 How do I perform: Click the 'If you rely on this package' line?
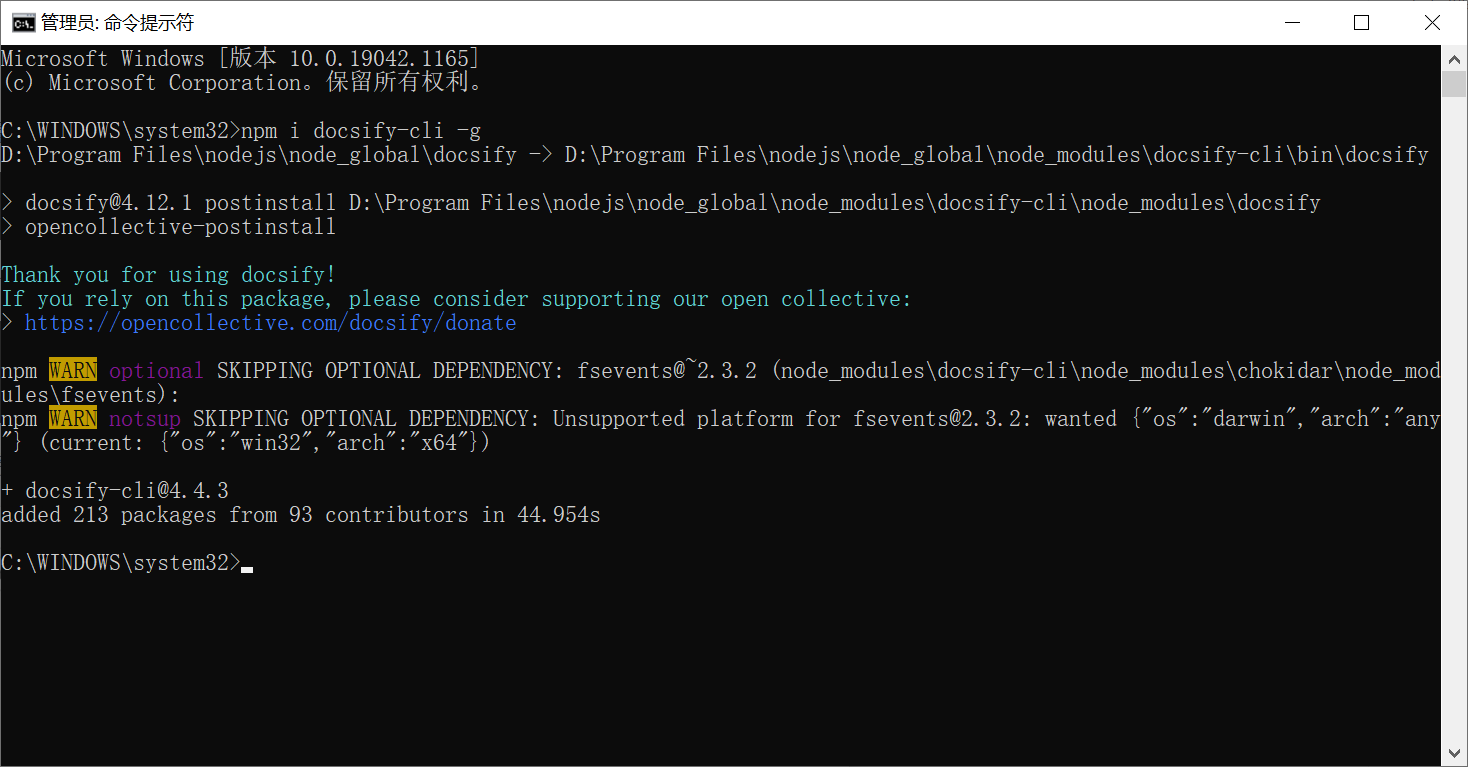tap(457, 299)
